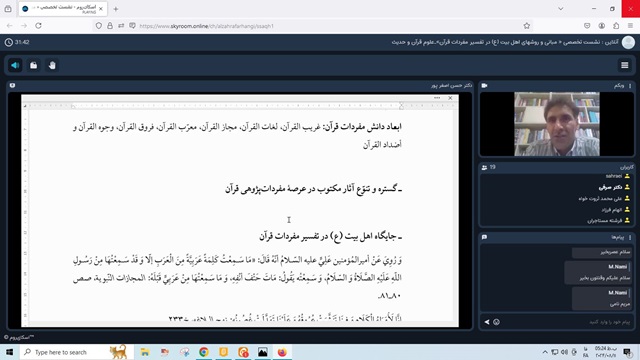Open the Firefox account icon
The width and height of the screenshot is (640, 360).
(602, 26)
